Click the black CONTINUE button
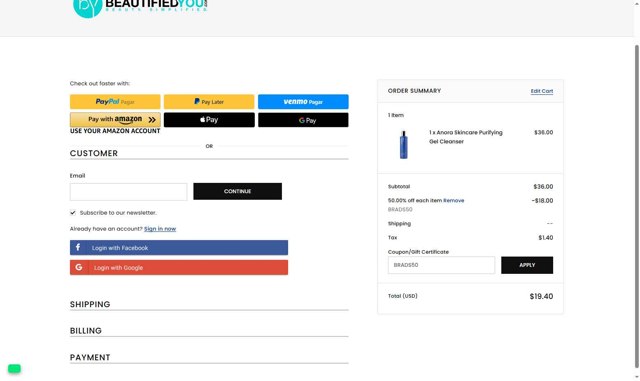 pos(238,191)
